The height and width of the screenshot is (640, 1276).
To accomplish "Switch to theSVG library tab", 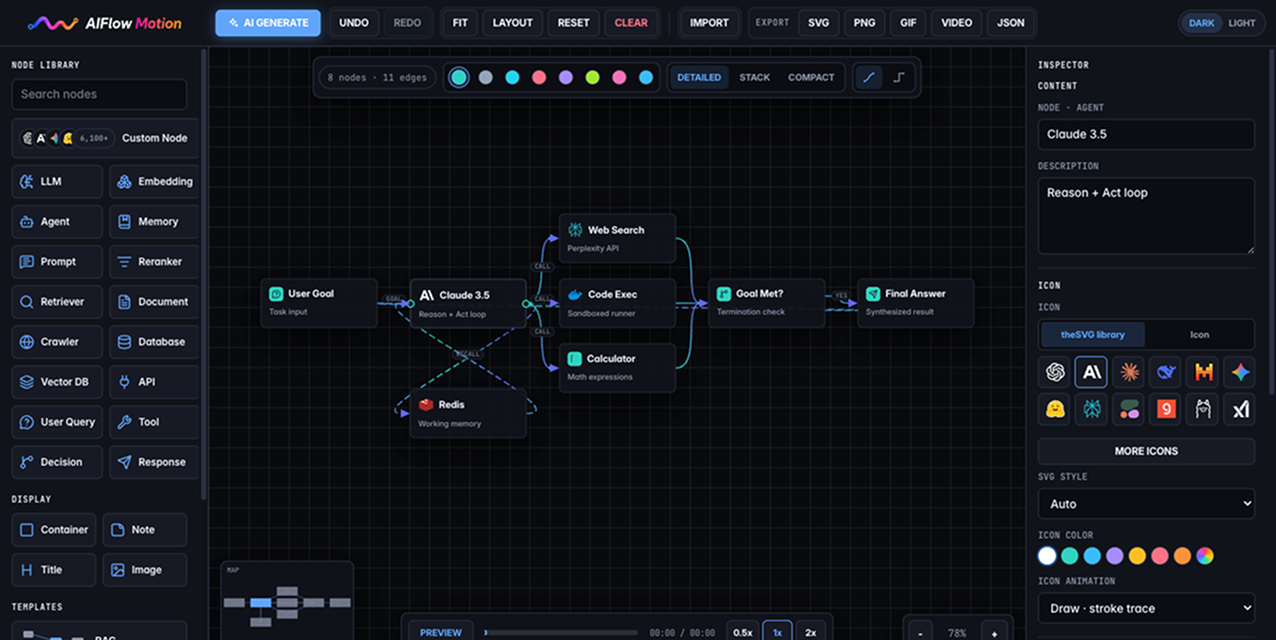I will (1092, 335).
